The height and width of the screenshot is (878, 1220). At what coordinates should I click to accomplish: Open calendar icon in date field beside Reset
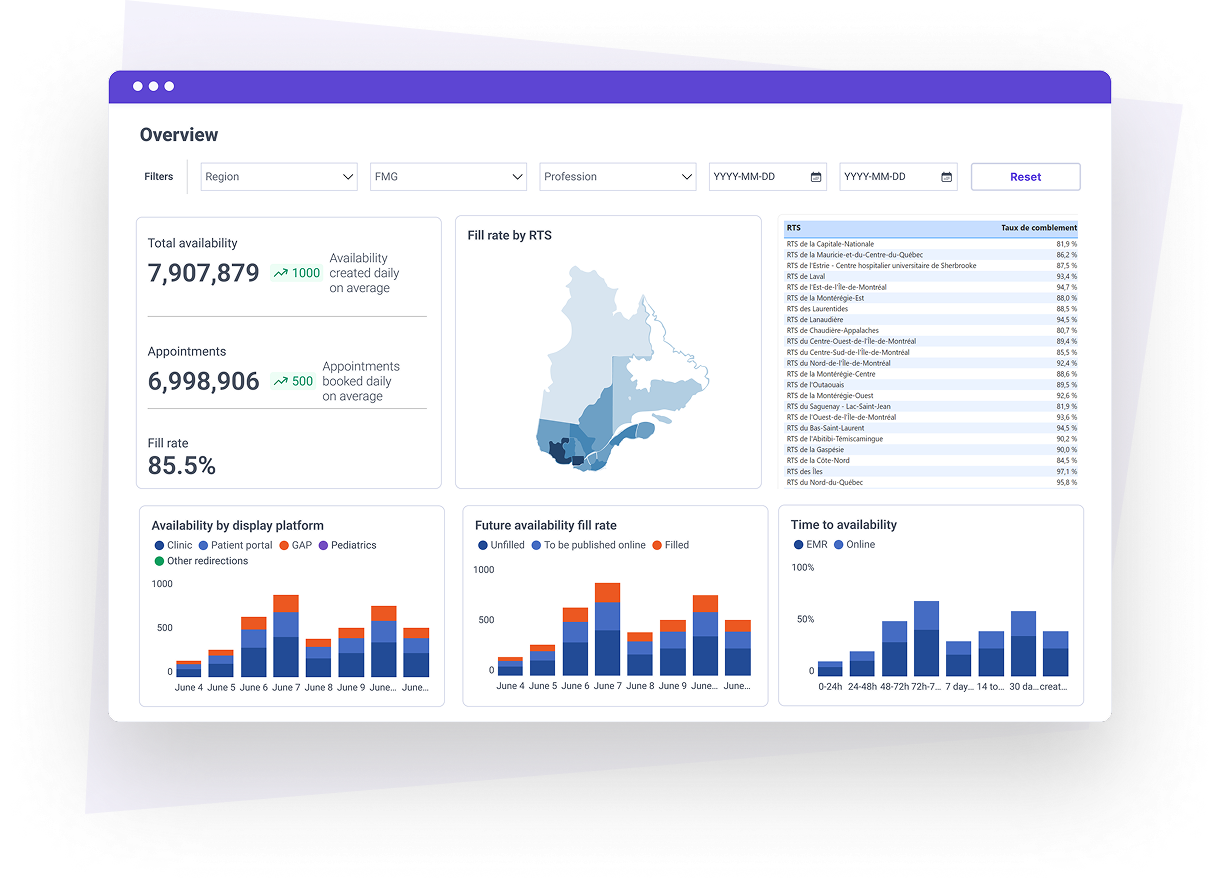(946, 177)
